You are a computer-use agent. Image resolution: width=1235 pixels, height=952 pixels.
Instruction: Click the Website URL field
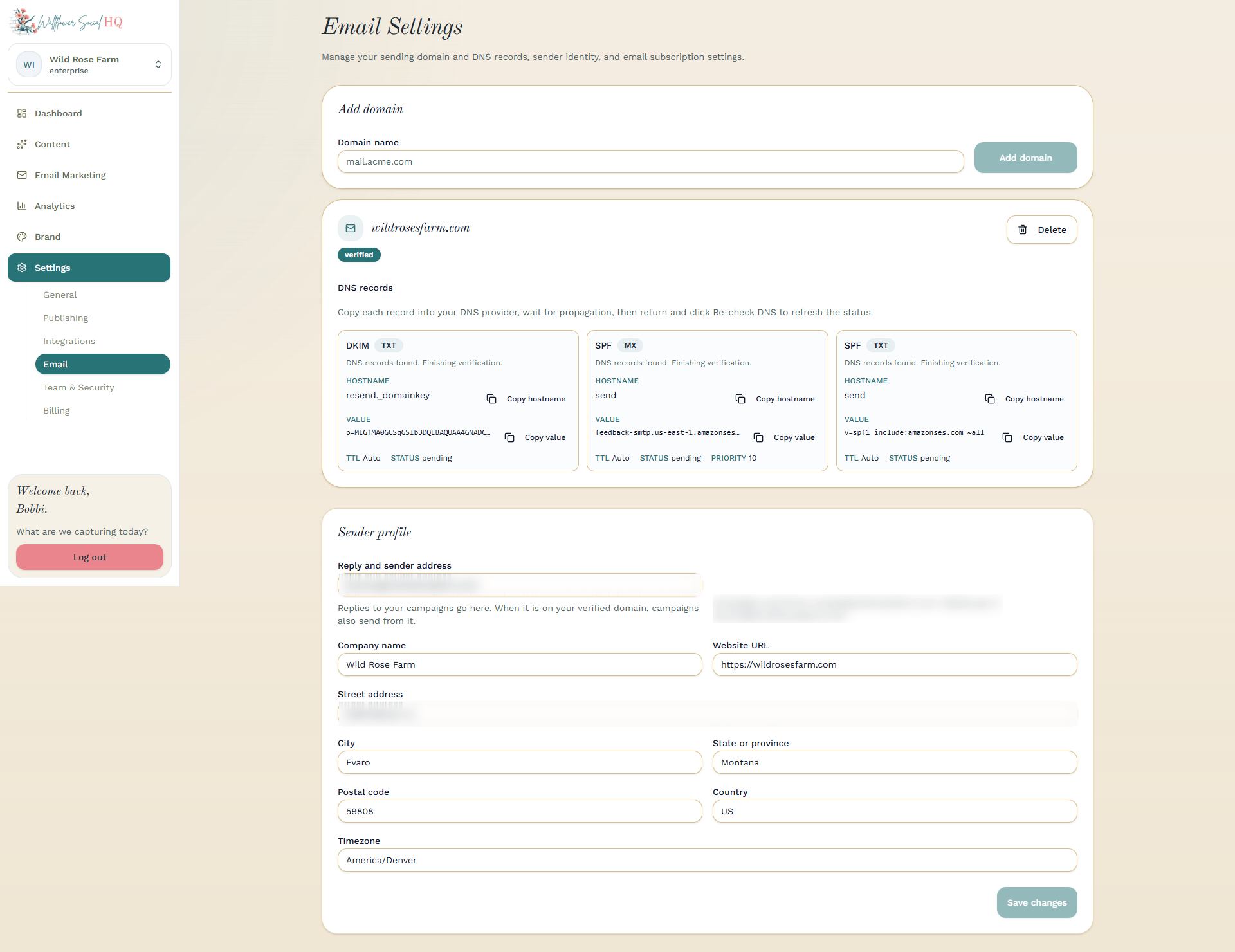click(895, 664)
